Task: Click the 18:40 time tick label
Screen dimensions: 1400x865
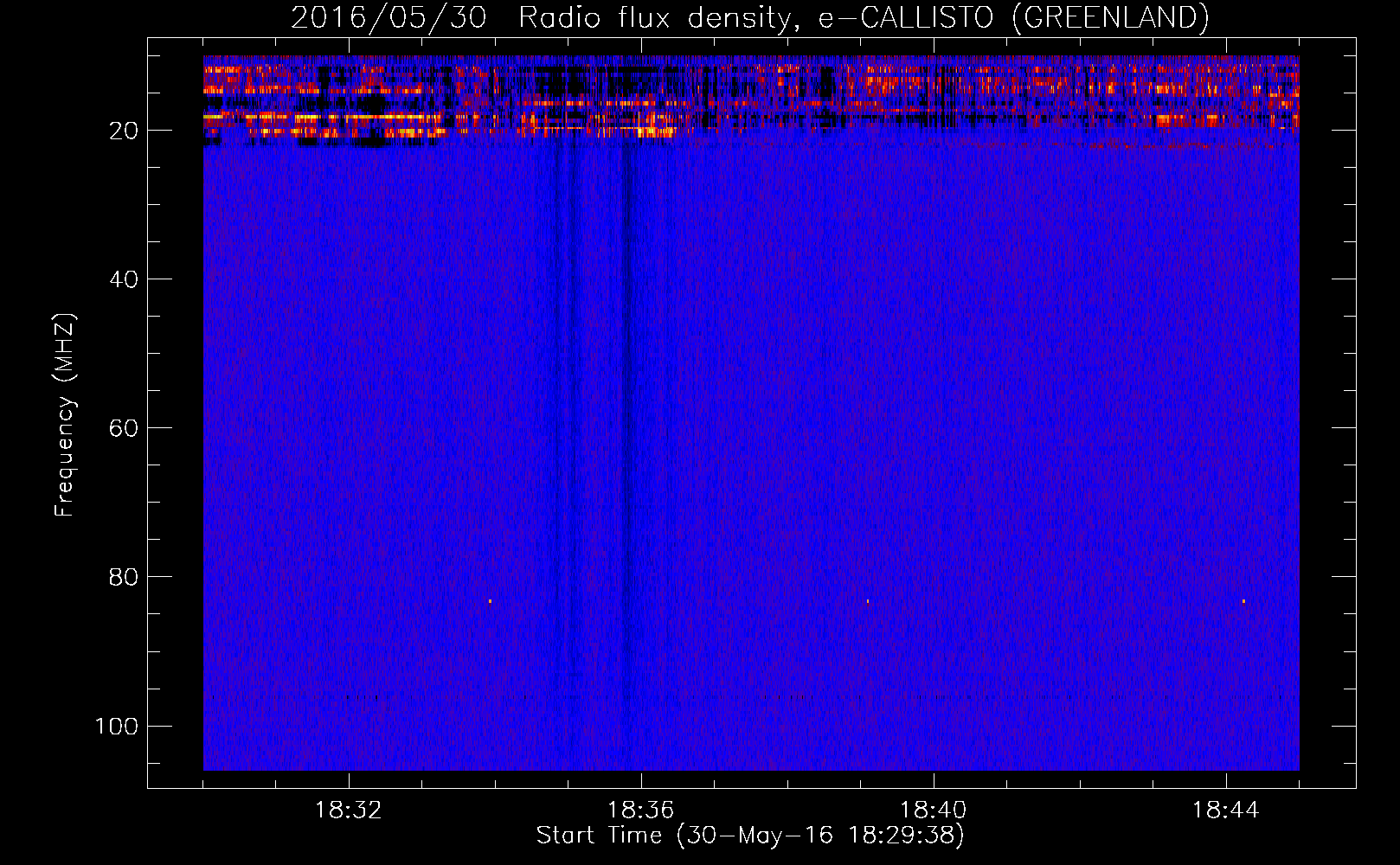Action: tap(934, 811)
